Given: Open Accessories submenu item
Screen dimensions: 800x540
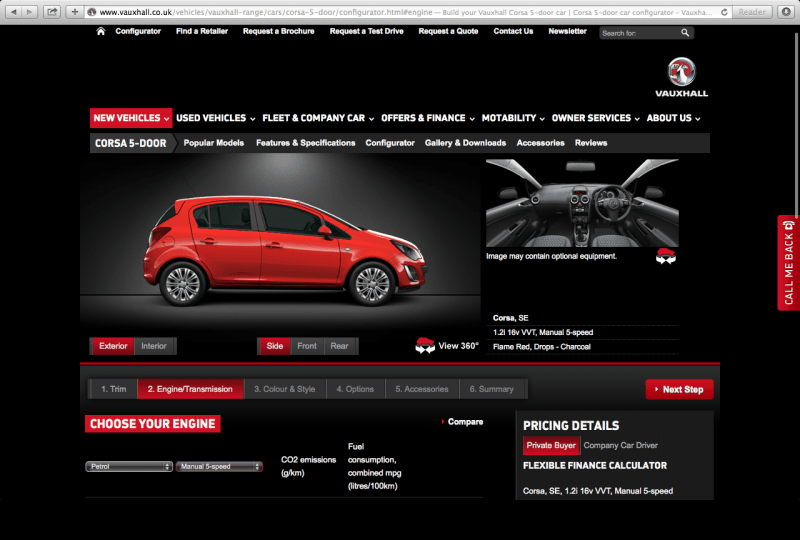Looking at the screenshot, I should pyautogui.click(x=540, y=143).
